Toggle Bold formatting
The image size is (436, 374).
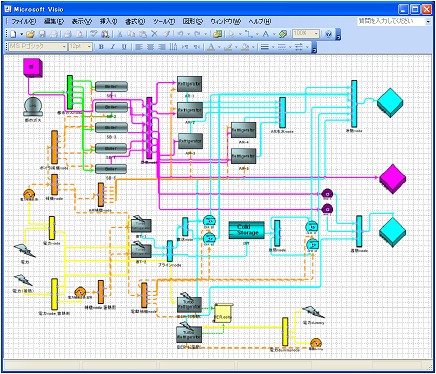pos(101,47)
